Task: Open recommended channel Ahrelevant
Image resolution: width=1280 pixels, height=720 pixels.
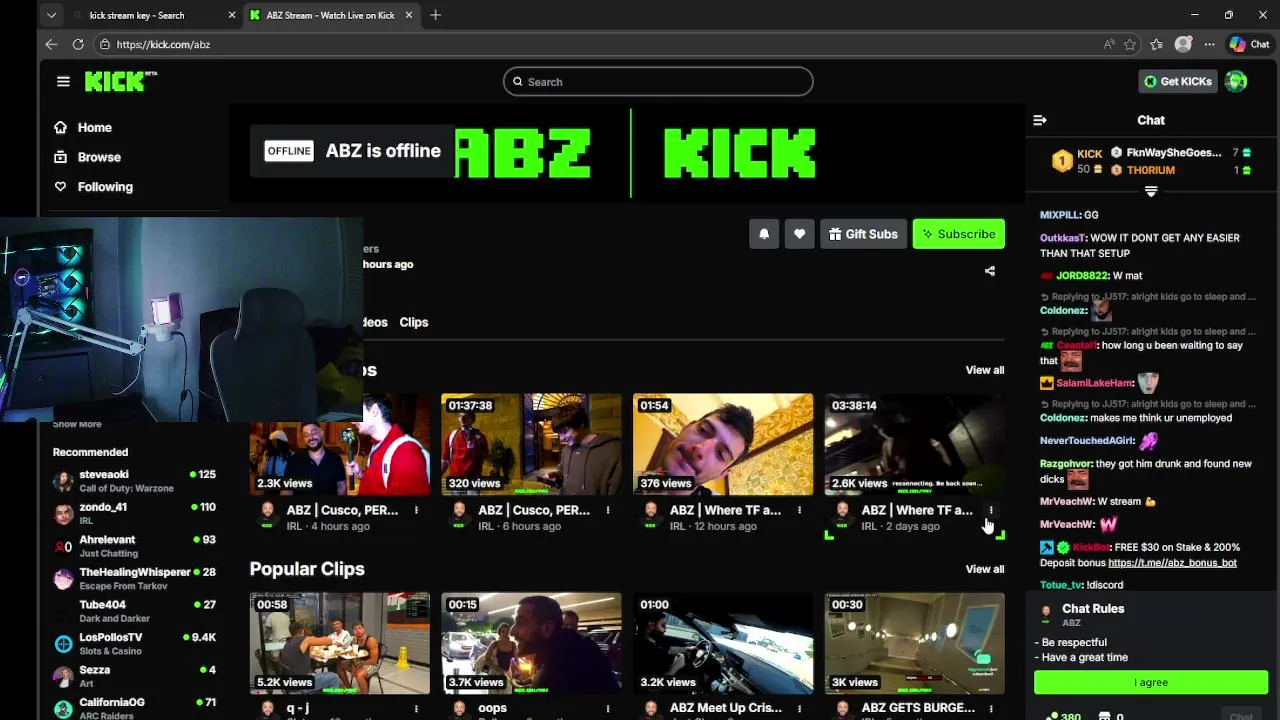Action: coord(134,546)
